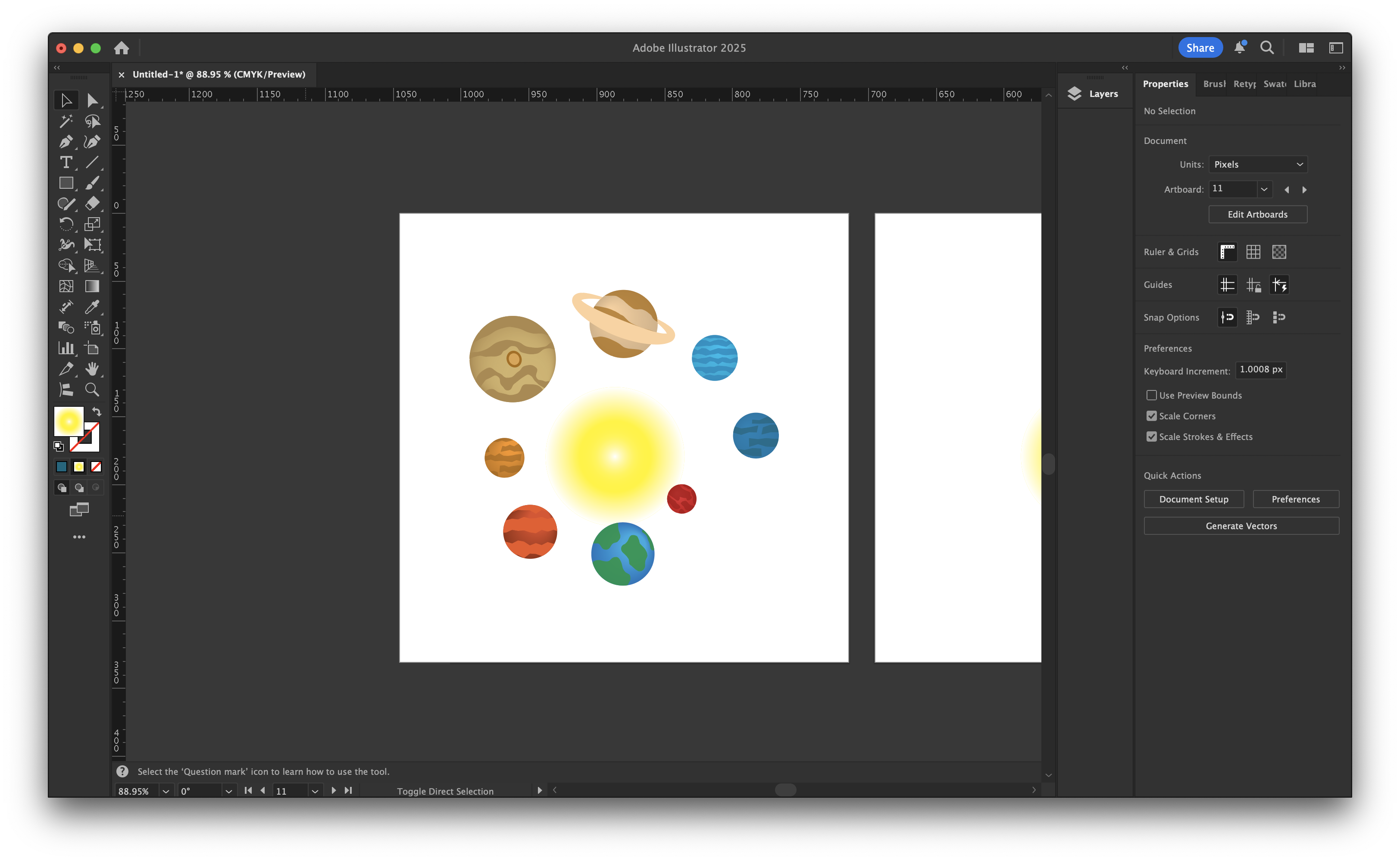Grab the Hand tool
The image size is (1400, 861).
(x=92, y=369)
